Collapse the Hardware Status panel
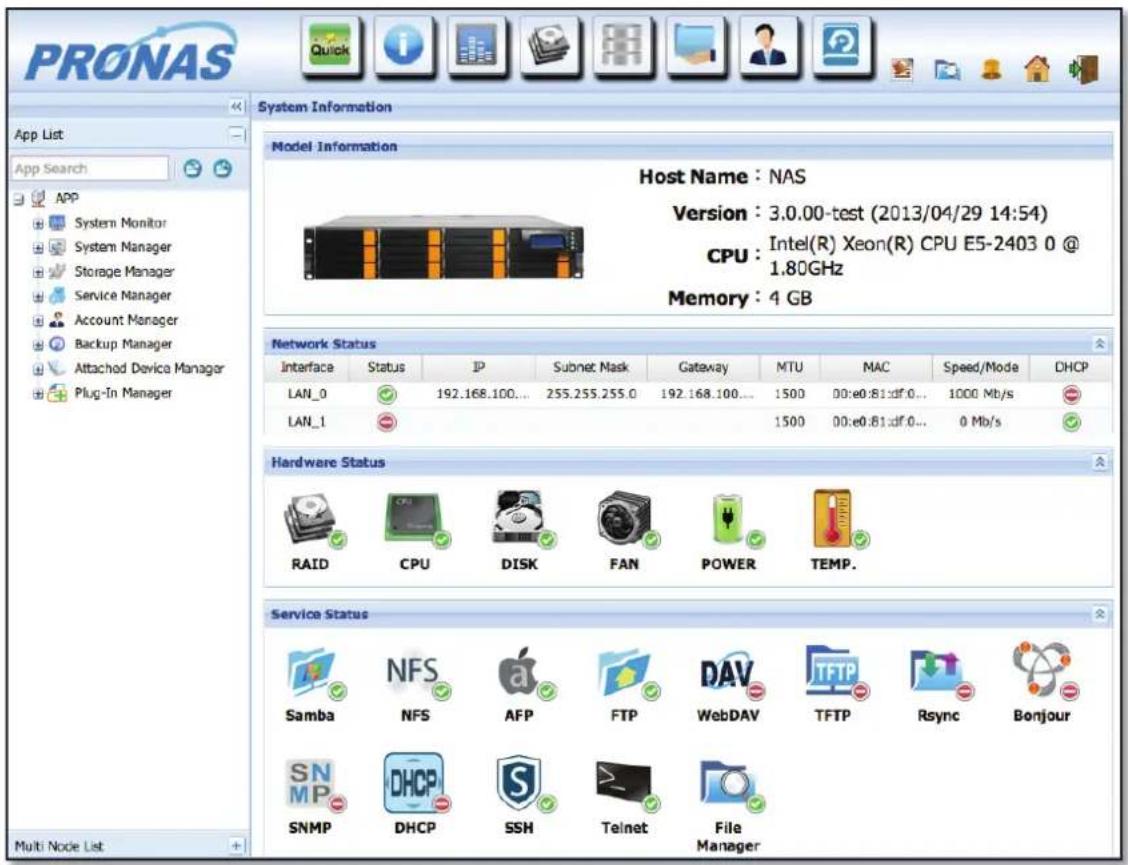The image size is (1128, 865). pos(1099,462)
